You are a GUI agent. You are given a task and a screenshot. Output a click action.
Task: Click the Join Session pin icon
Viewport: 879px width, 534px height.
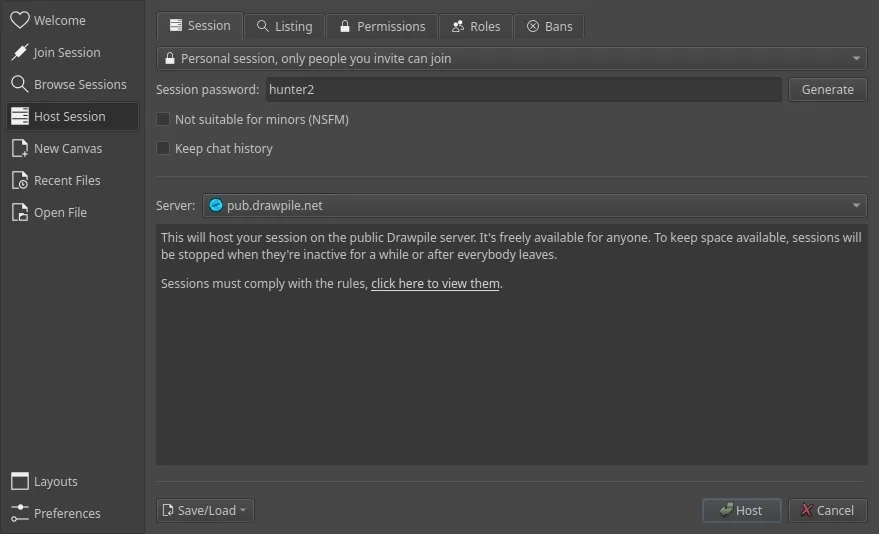[20, 52]
